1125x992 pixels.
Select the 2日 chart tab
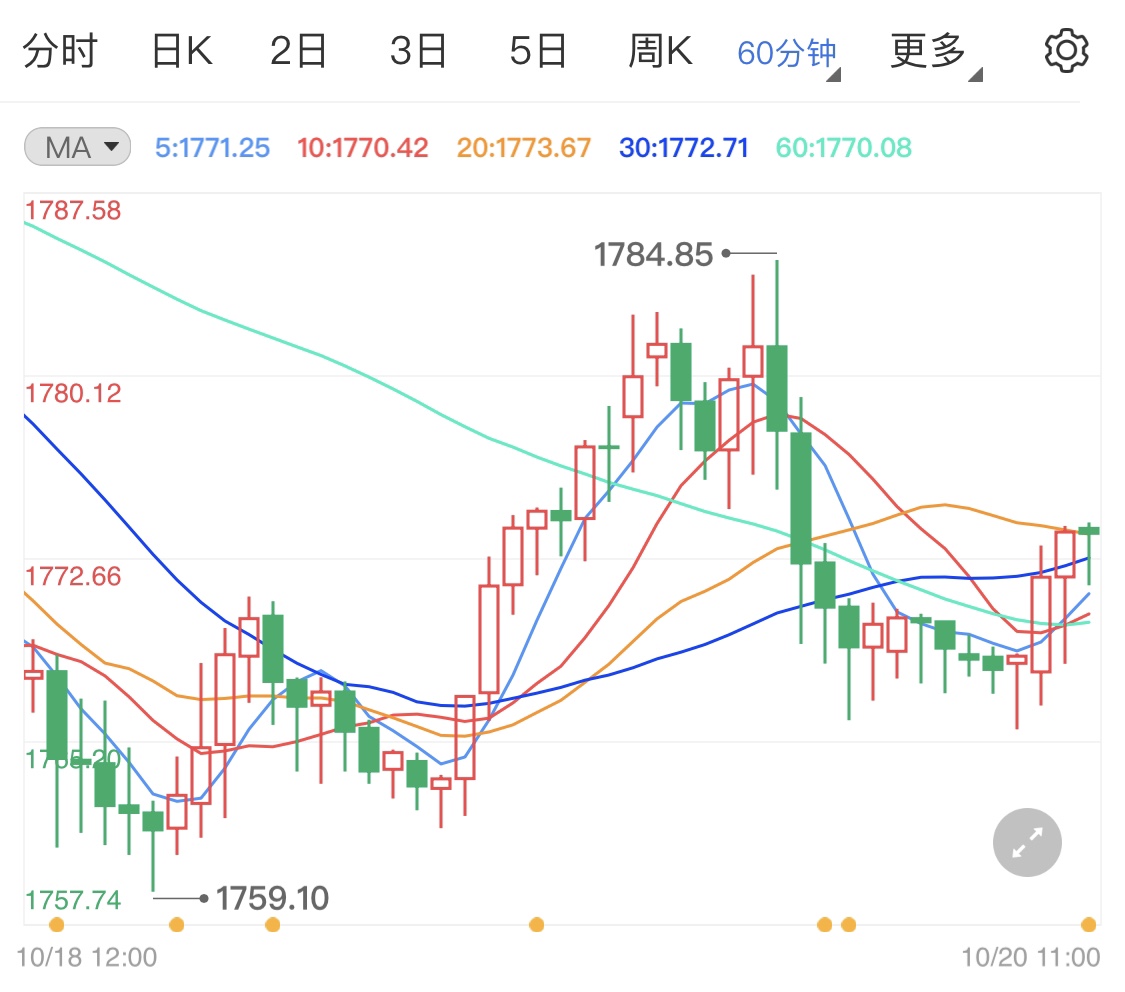coord(298,51)
